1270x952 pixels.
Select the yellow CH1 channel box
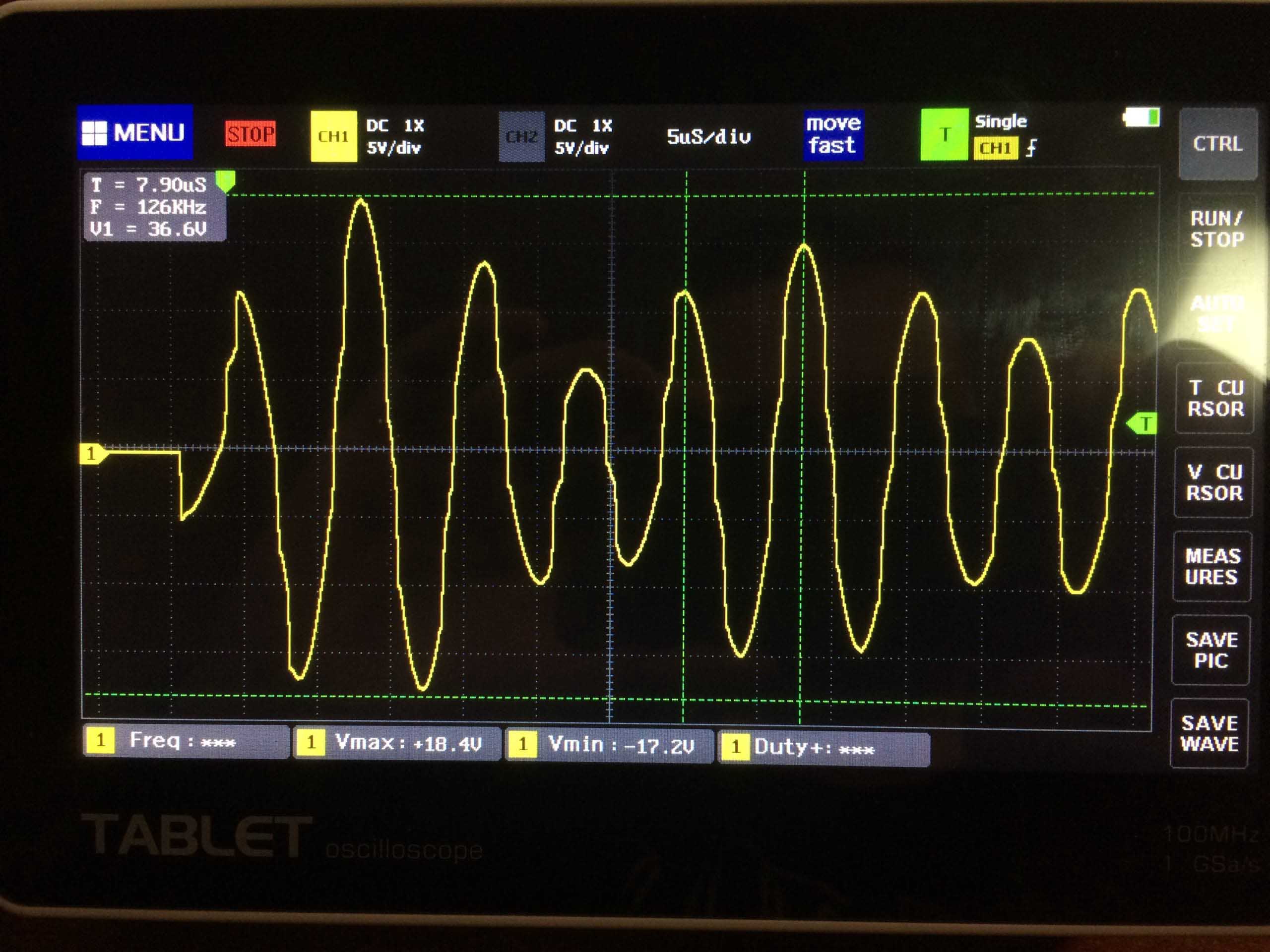coord(333,136)
